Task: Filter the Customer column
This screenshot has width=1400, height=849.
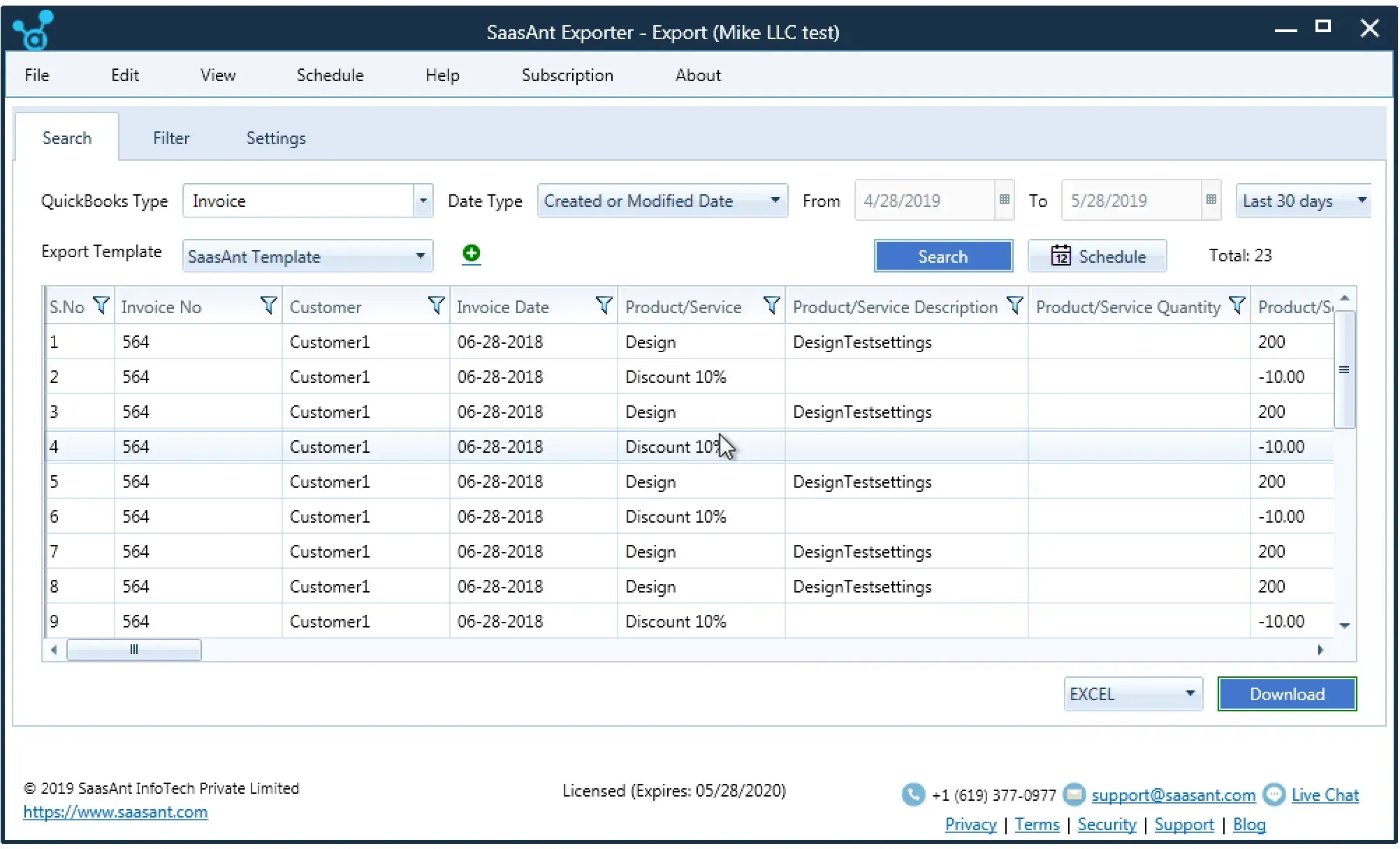Action: click(x=437, y=305)
